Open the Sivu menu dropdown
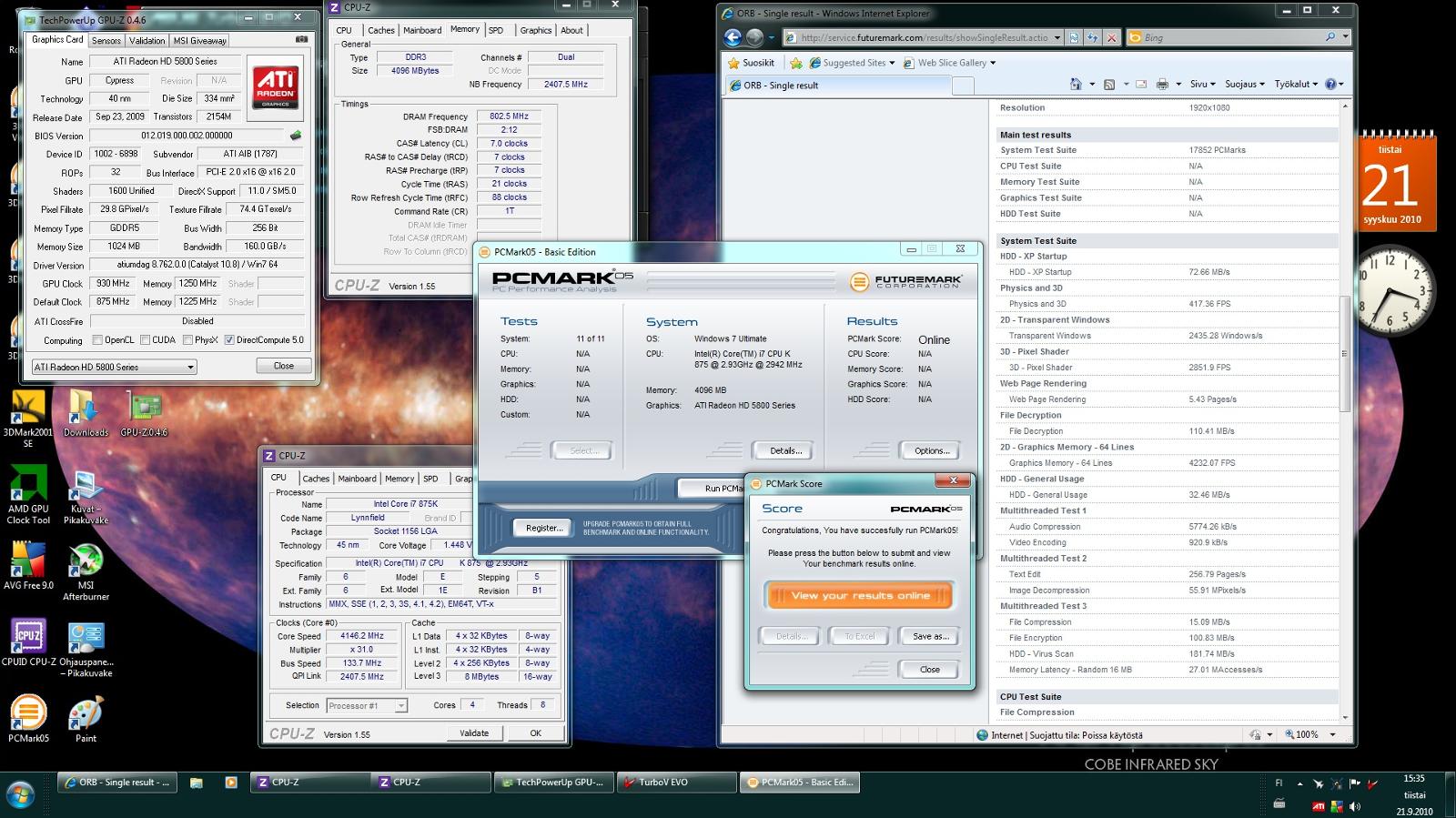The height and width of the screenshot is (818, 1456). point(1202,84)
